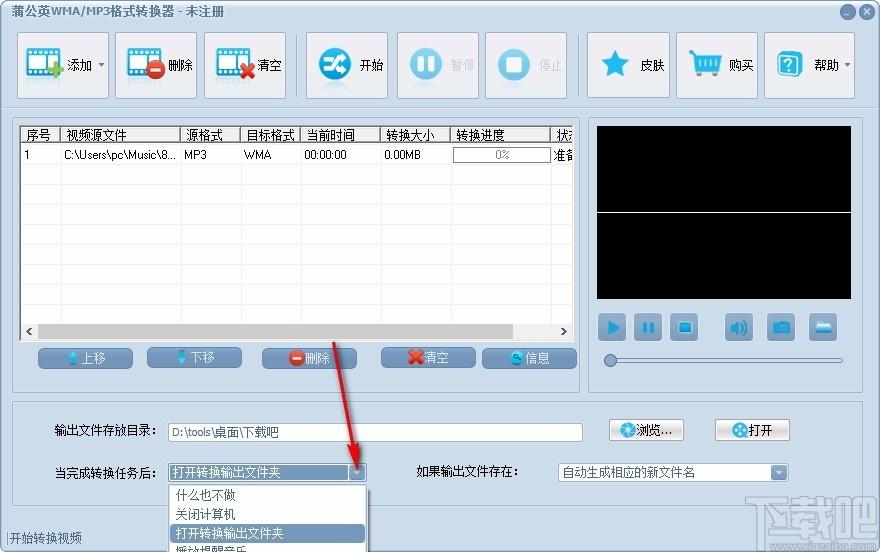Click the player seek slider handle

click(610, 361)
